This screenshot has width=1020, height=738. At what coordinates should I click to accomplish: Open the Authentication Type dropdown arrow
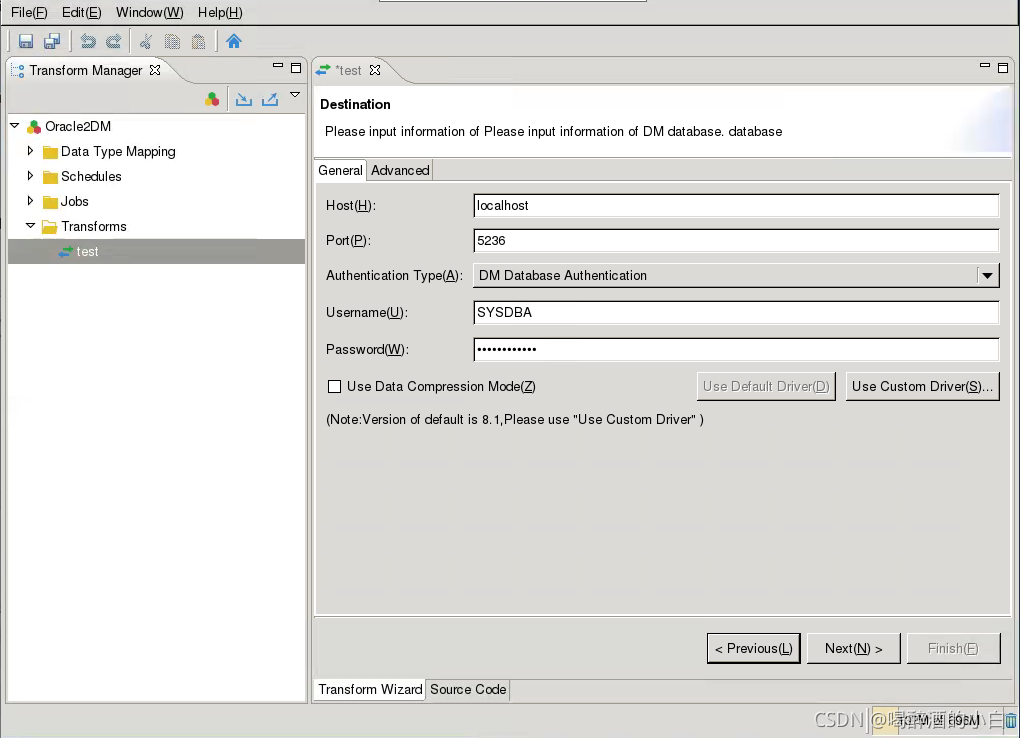[987, 275]
